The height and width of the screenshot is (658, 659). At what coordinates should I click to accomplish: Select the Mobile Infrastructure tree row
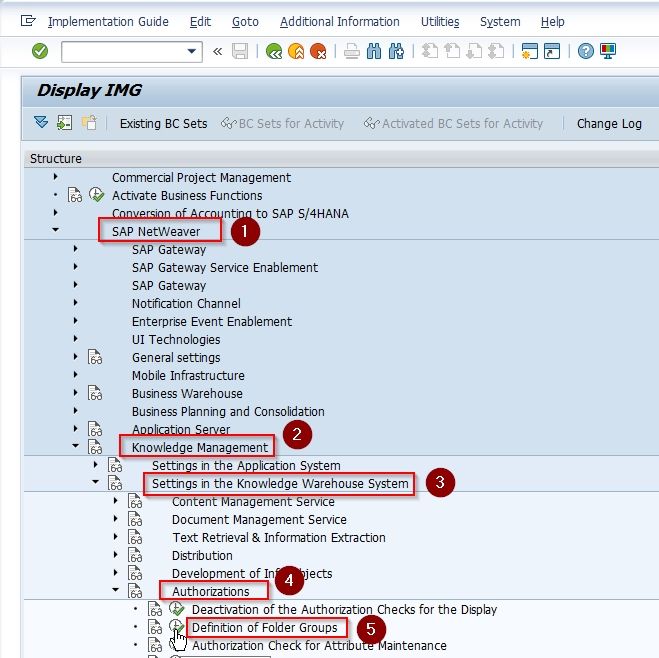[188, 375]
